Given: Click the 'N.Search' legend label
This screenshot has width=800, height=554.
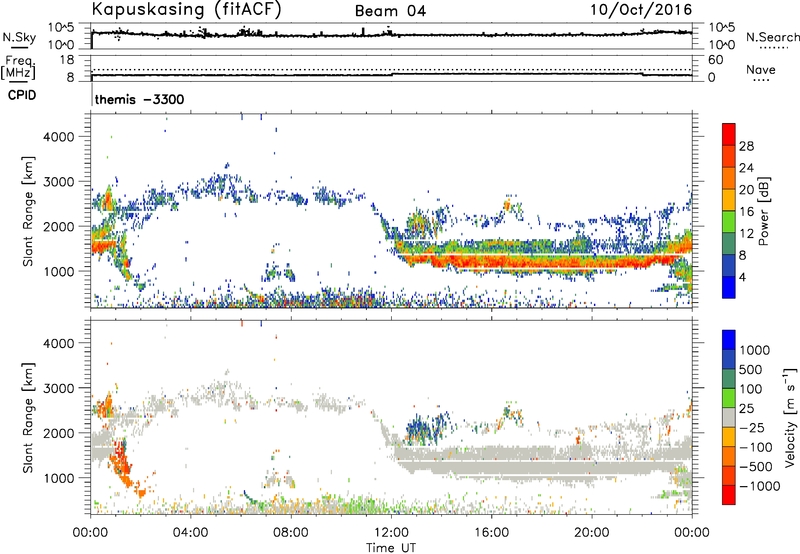Looking at the screenshot, I should 772,37.
